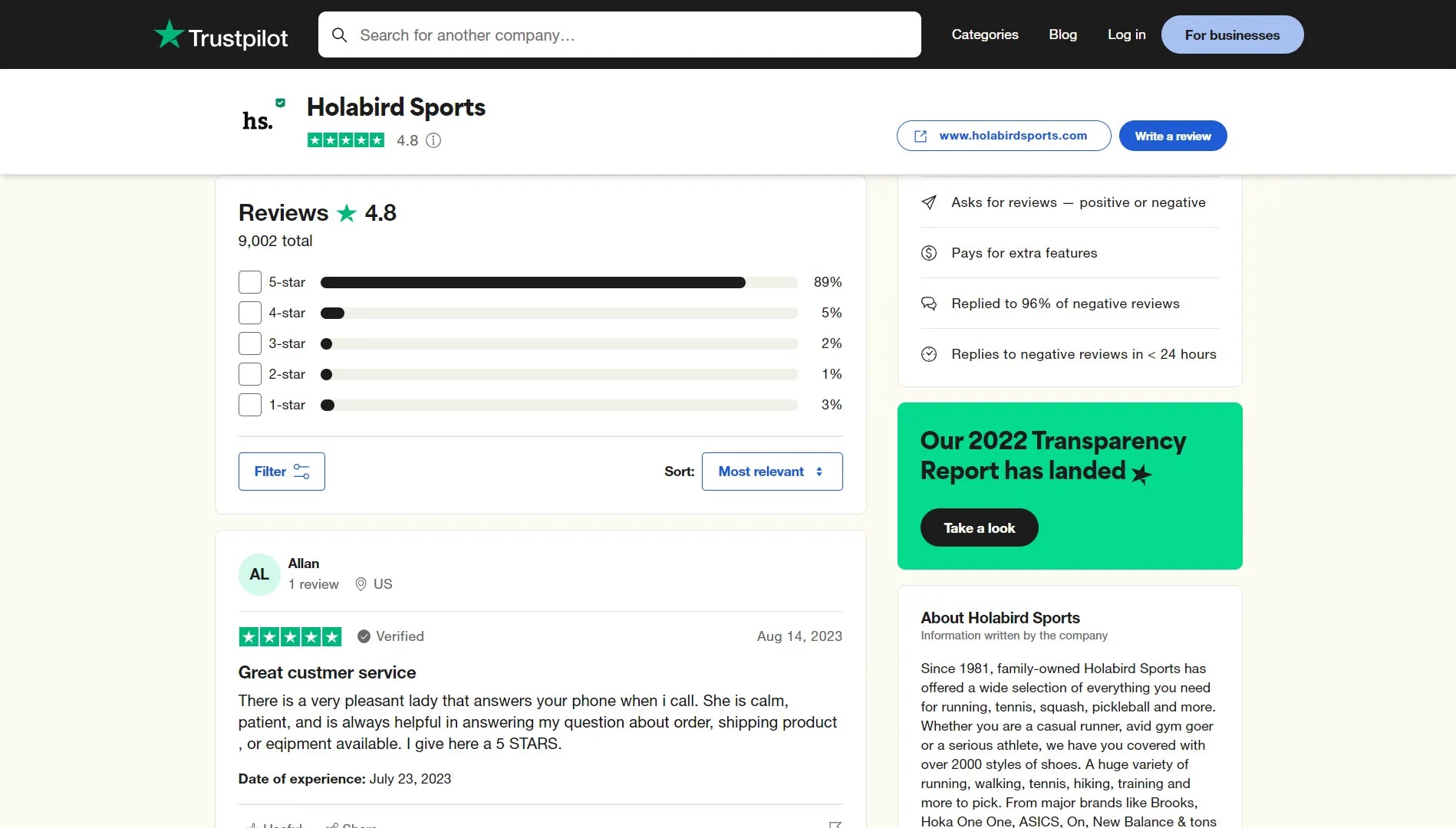Click the external link icon beside website URL
This screenshot has height=828, width=1456.
(x=921, y=136)
